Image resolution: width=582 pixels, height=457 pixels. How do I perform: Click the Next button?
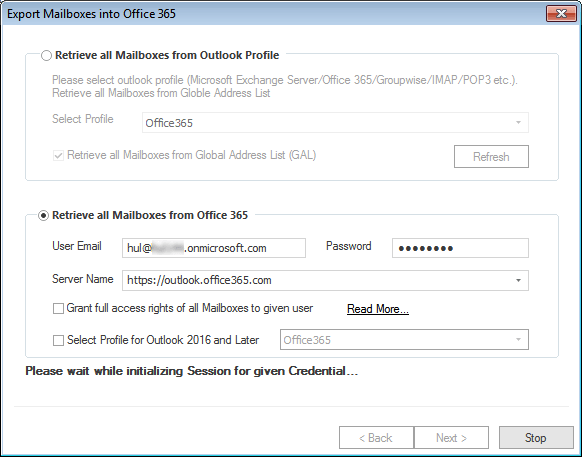tap(451, 438)
